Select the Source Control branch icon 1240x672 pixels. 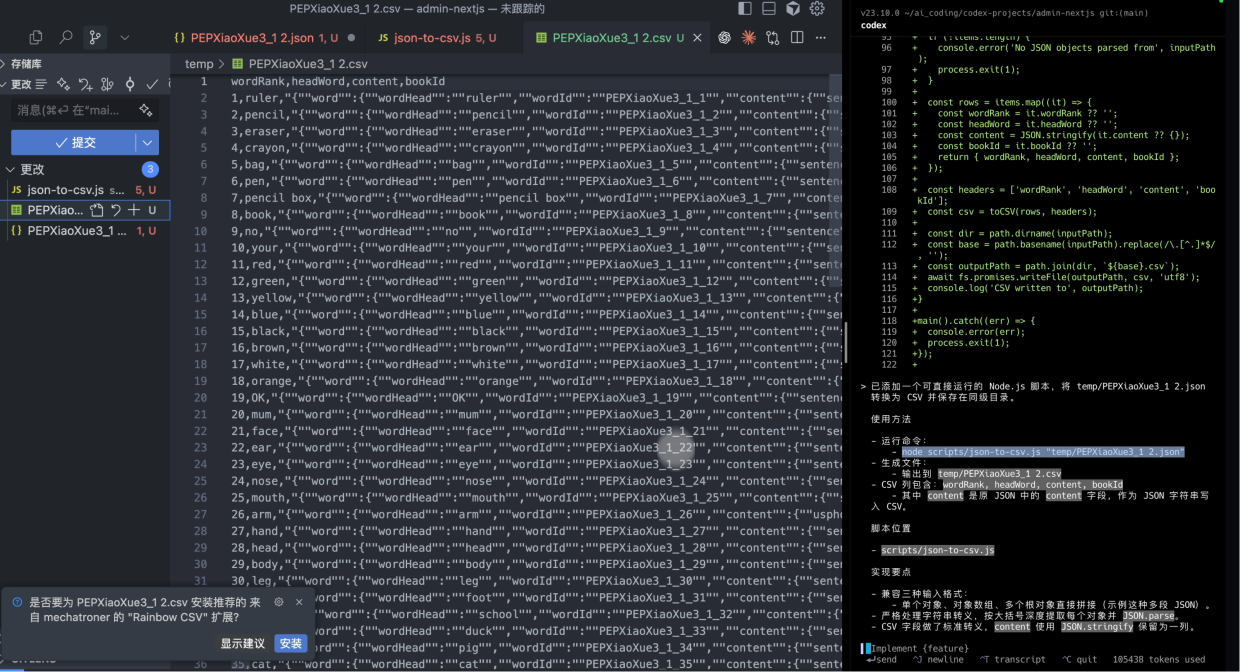coord(95,37)
